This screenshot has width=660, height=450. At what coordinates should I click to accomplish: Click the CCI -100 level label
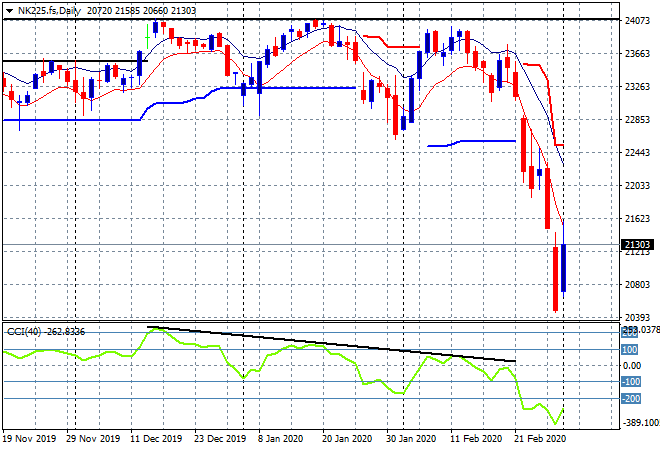tap(631, 382)
